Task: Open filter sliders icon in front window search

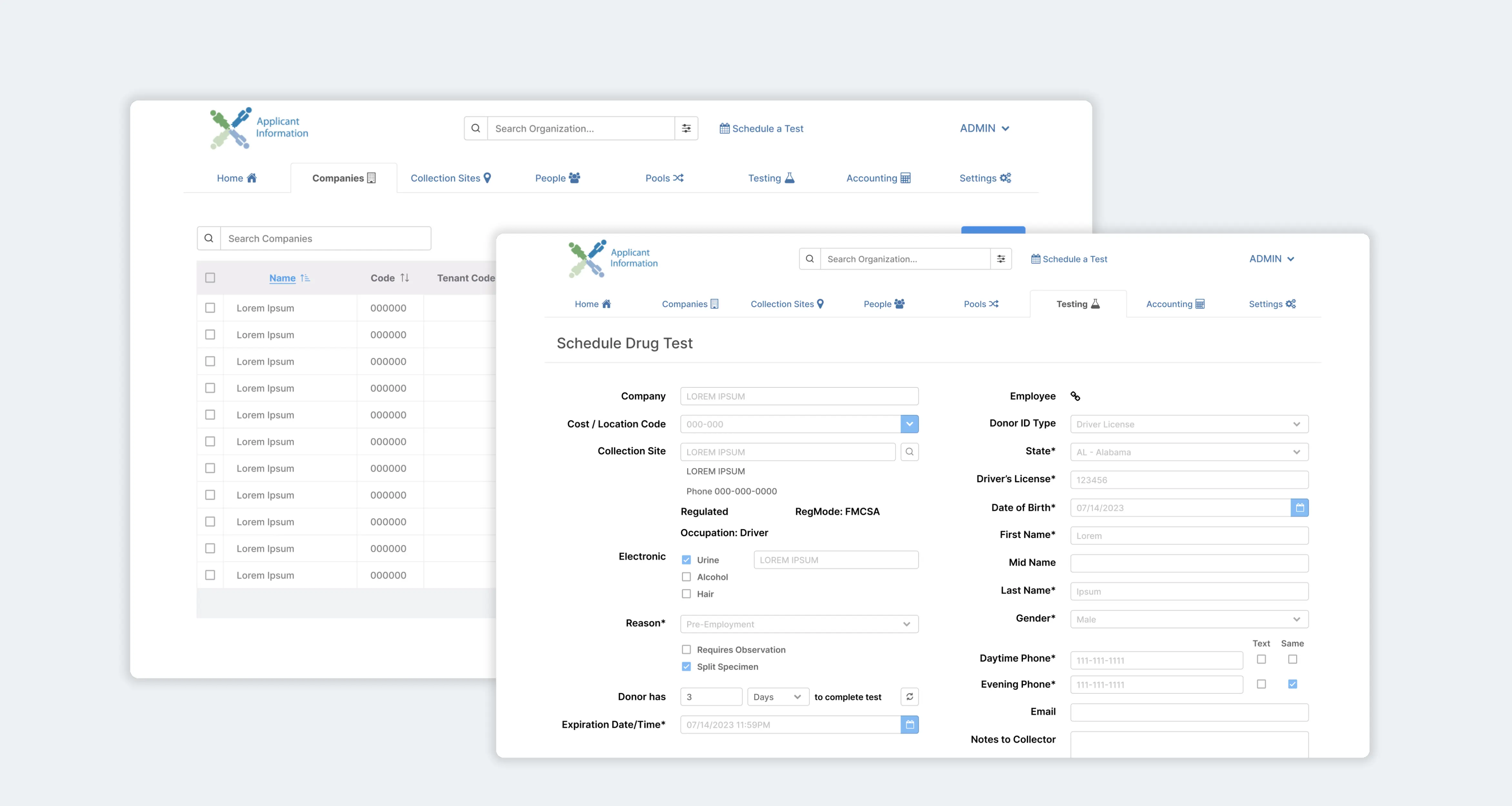Action: 1001,259
